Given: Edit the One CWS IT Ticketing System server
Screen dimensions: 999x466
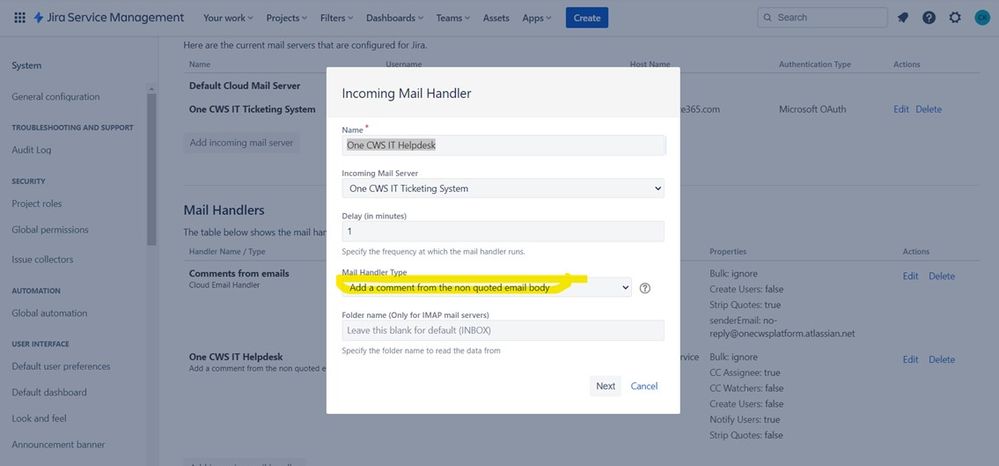Looking at the screenshot, I should click(901, 110).
